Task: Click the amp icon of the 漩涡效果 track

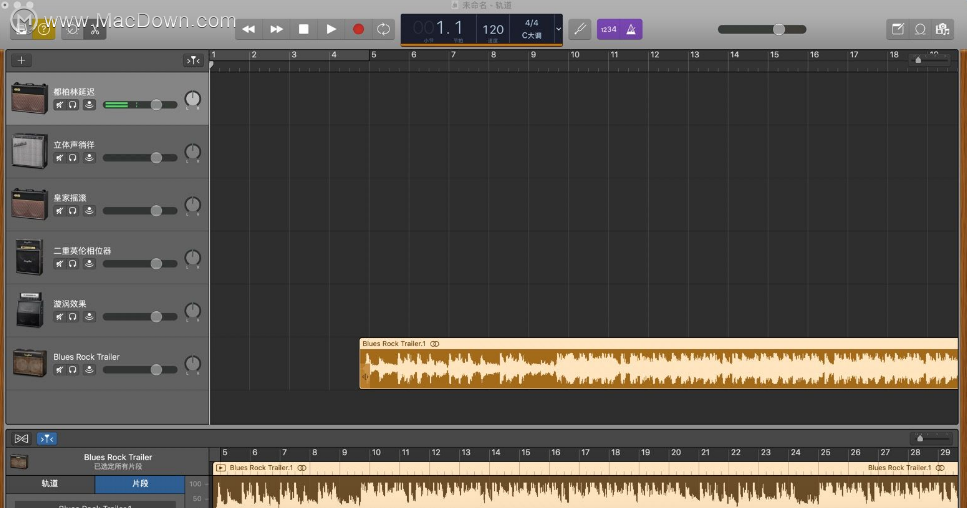Action: 29,310
